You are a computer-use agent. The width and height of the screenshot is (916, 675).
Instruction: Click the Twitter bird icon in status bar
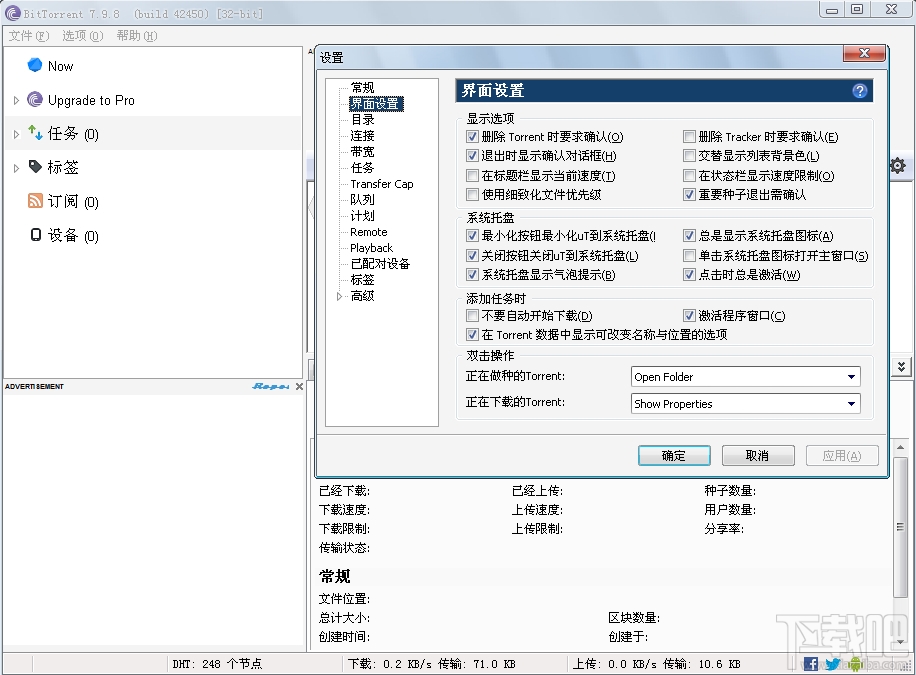click(831, 663)
